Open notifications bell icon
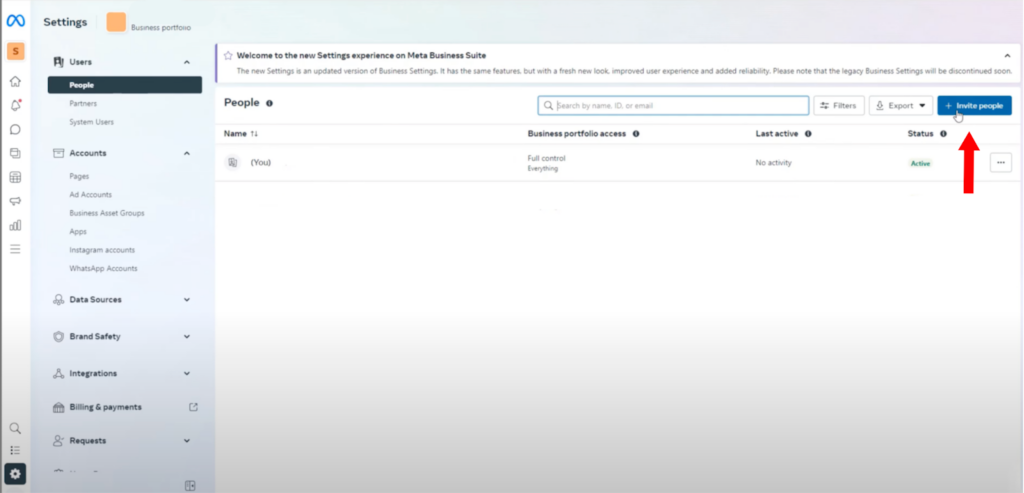 coord(15,105)
